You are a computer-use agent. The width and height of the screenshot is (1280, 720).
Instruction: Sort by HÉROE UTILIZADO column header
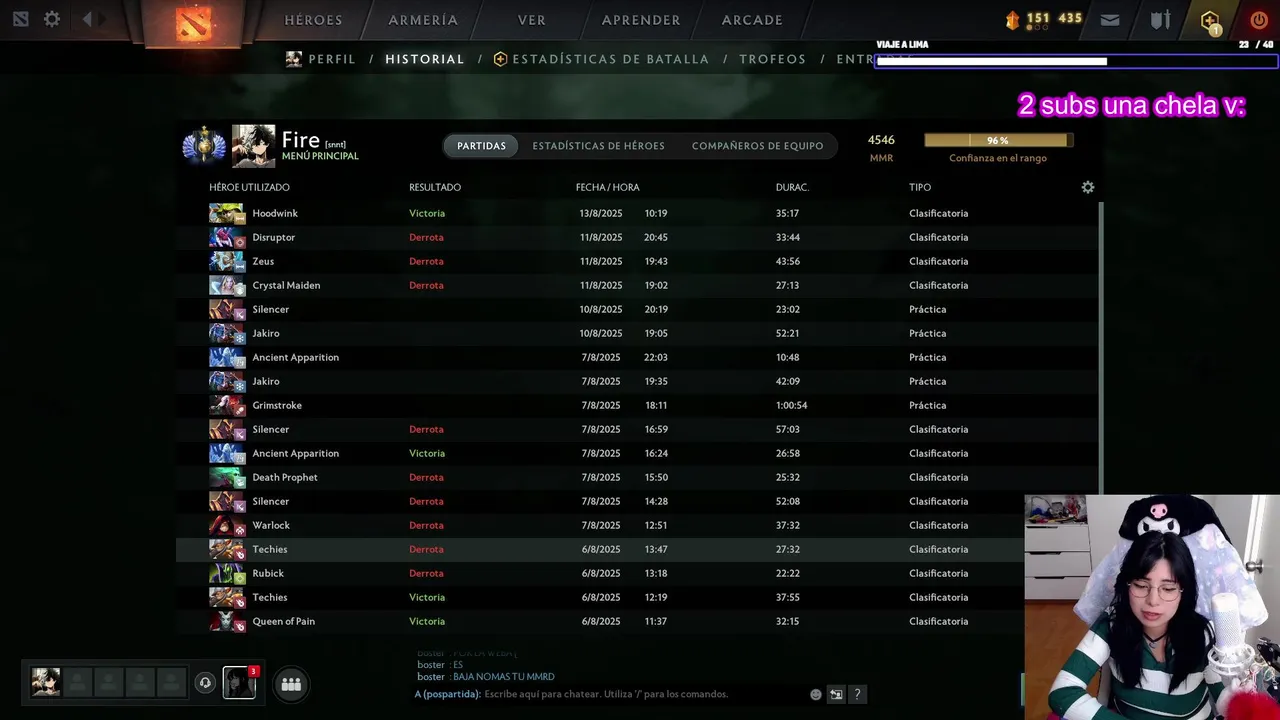(249, 187)
